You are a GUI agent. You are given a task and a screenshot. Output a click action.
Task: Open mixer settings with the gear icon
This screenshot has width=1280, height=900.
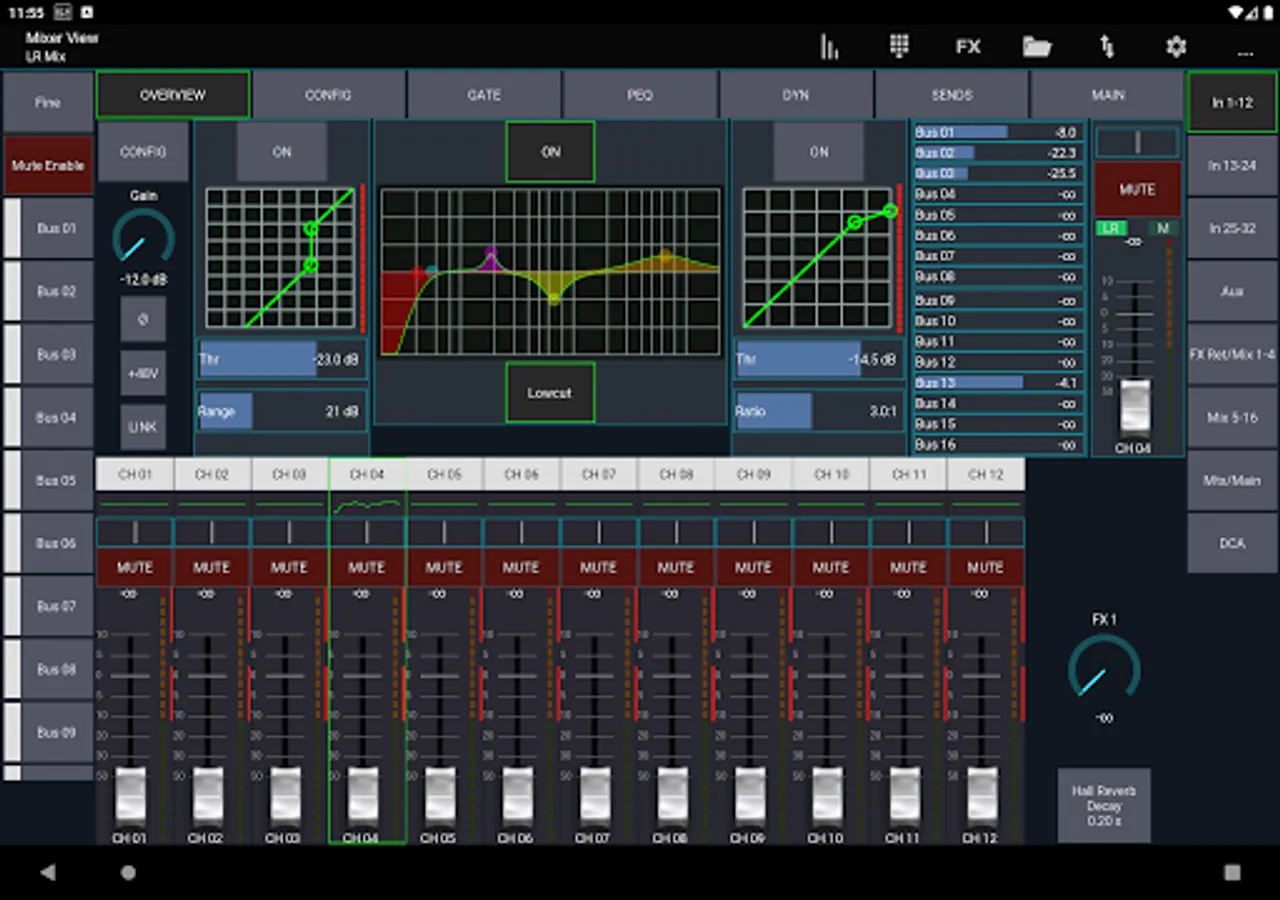(1176, 47)
